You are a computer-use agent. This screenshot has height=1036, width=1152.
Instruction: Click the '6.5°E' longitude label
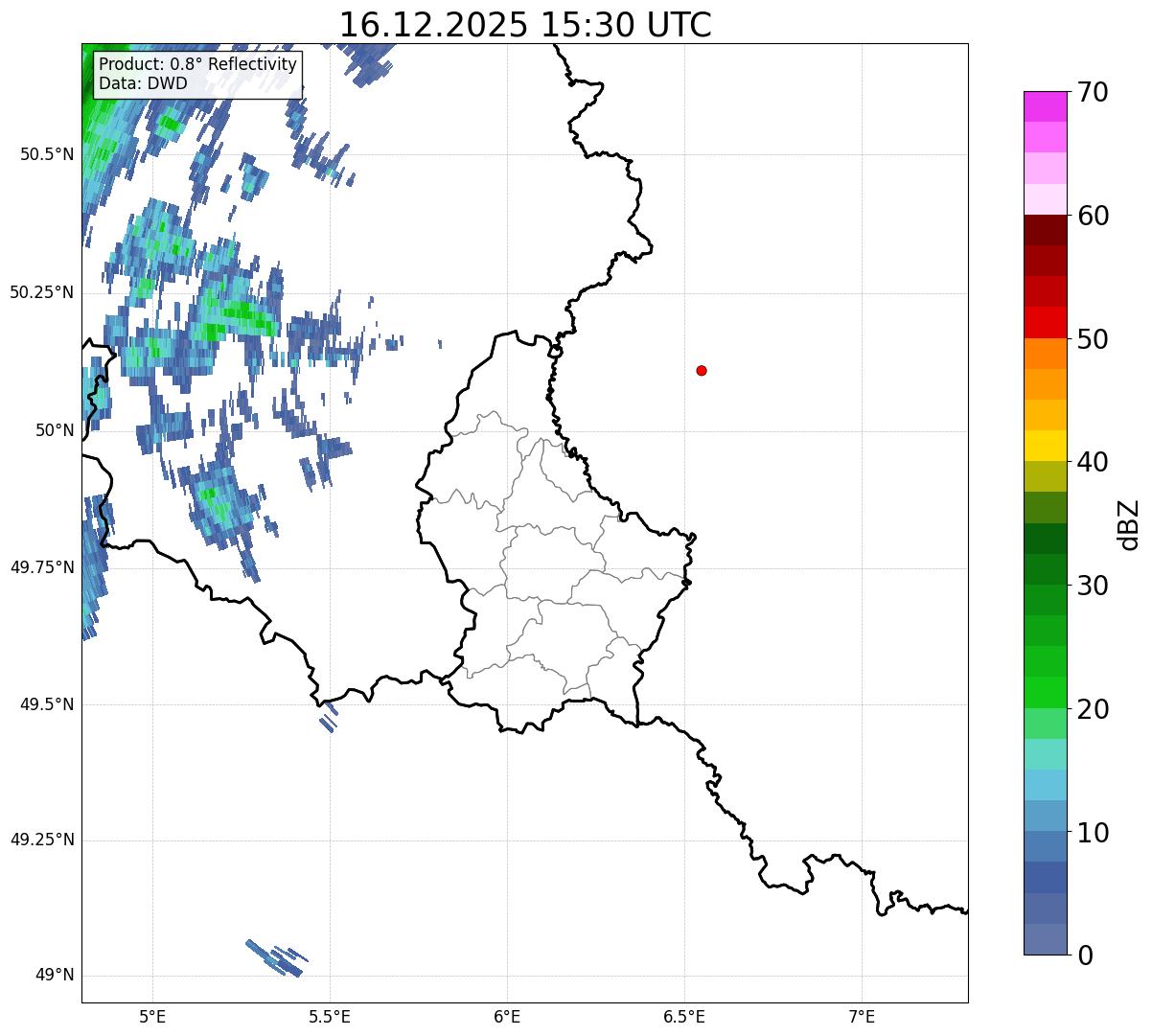tap(684, 1016)
